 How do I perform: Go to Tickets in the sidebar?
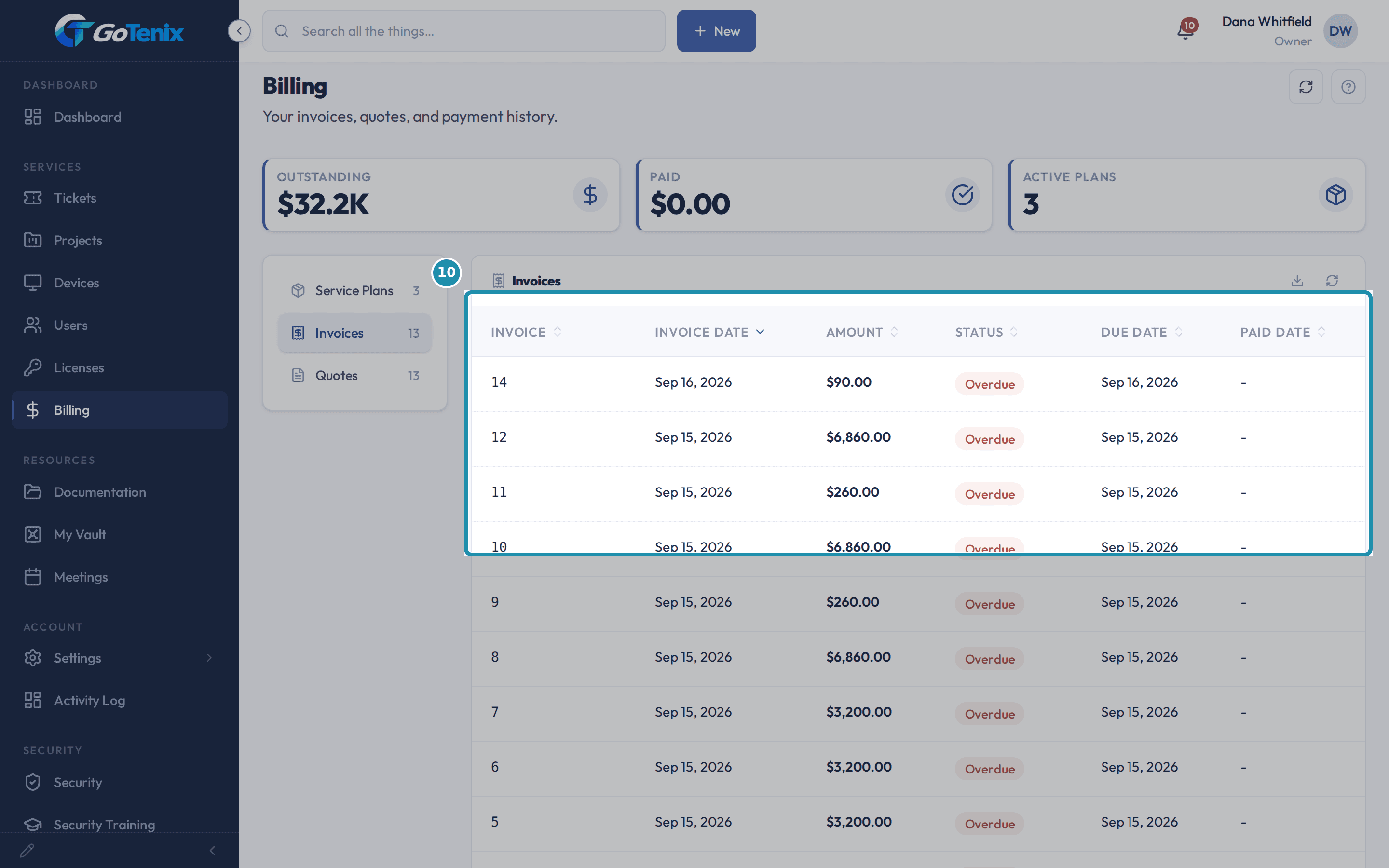pos(120,198)
